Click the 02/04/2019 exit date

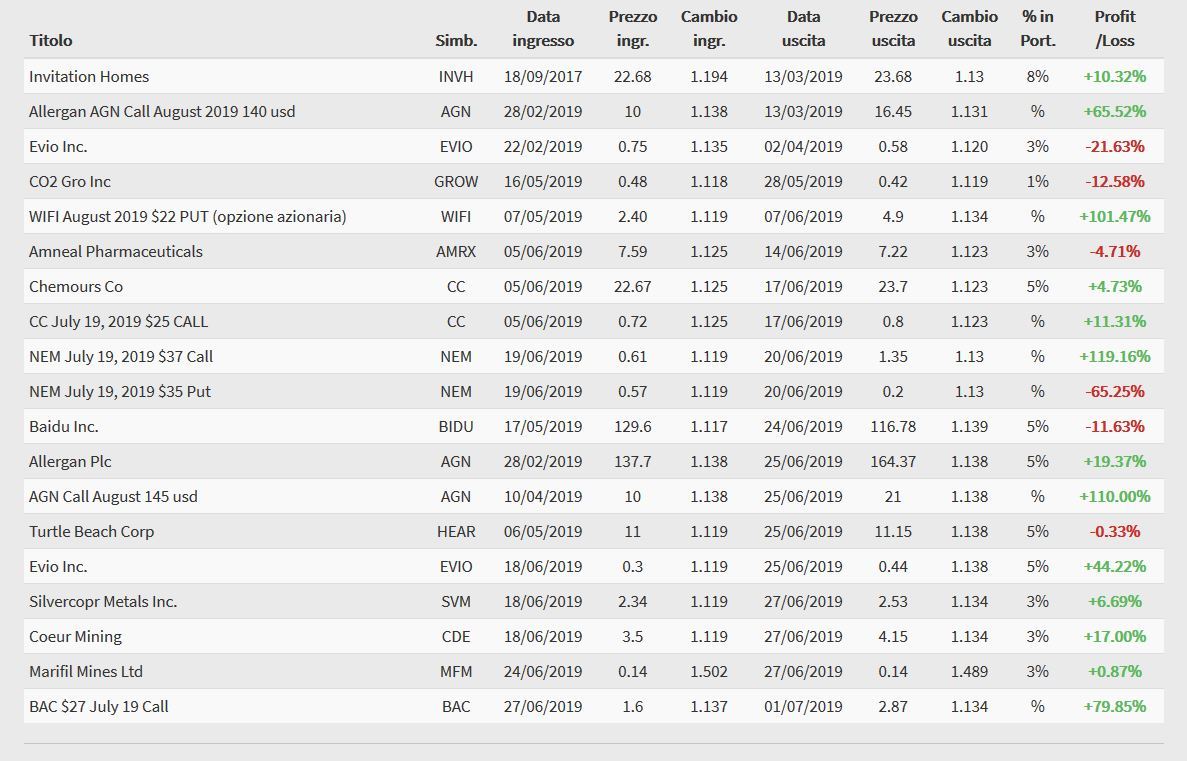803,147
